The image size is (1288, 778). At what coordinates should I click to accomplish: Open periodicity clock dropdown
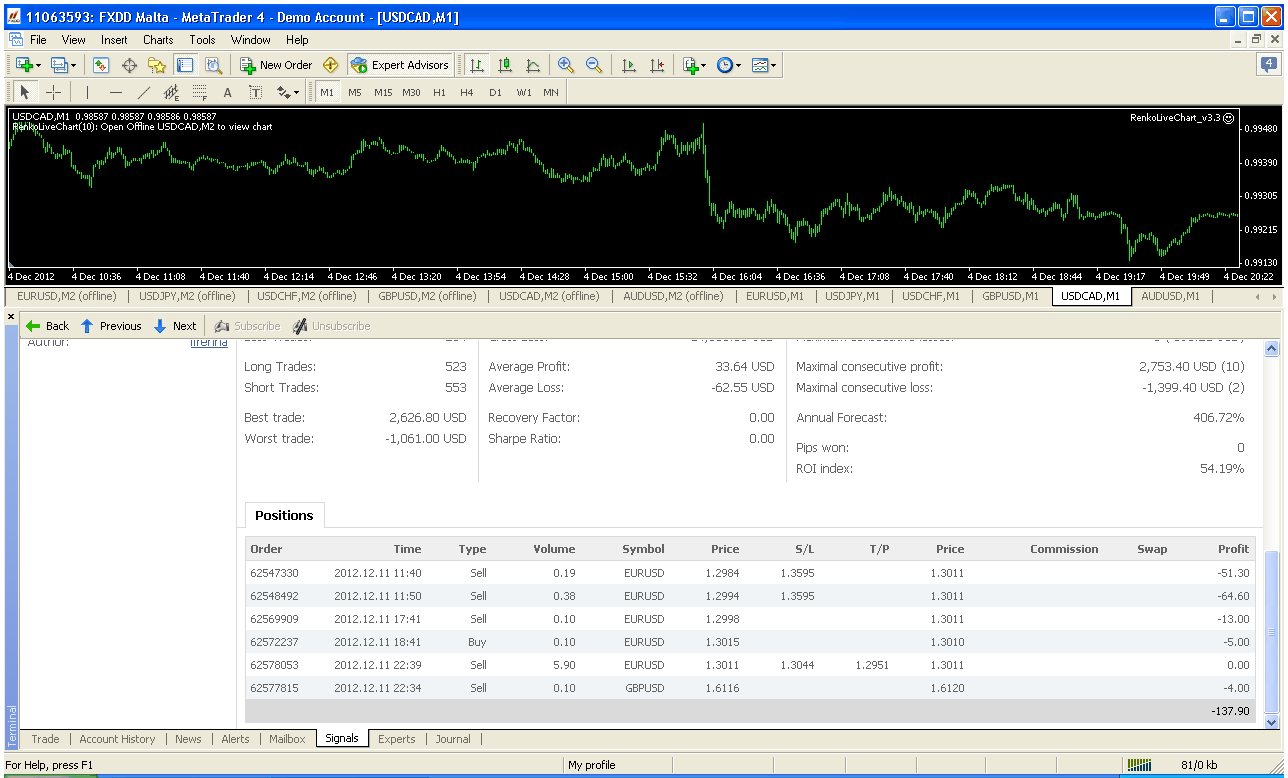point(729,65)
